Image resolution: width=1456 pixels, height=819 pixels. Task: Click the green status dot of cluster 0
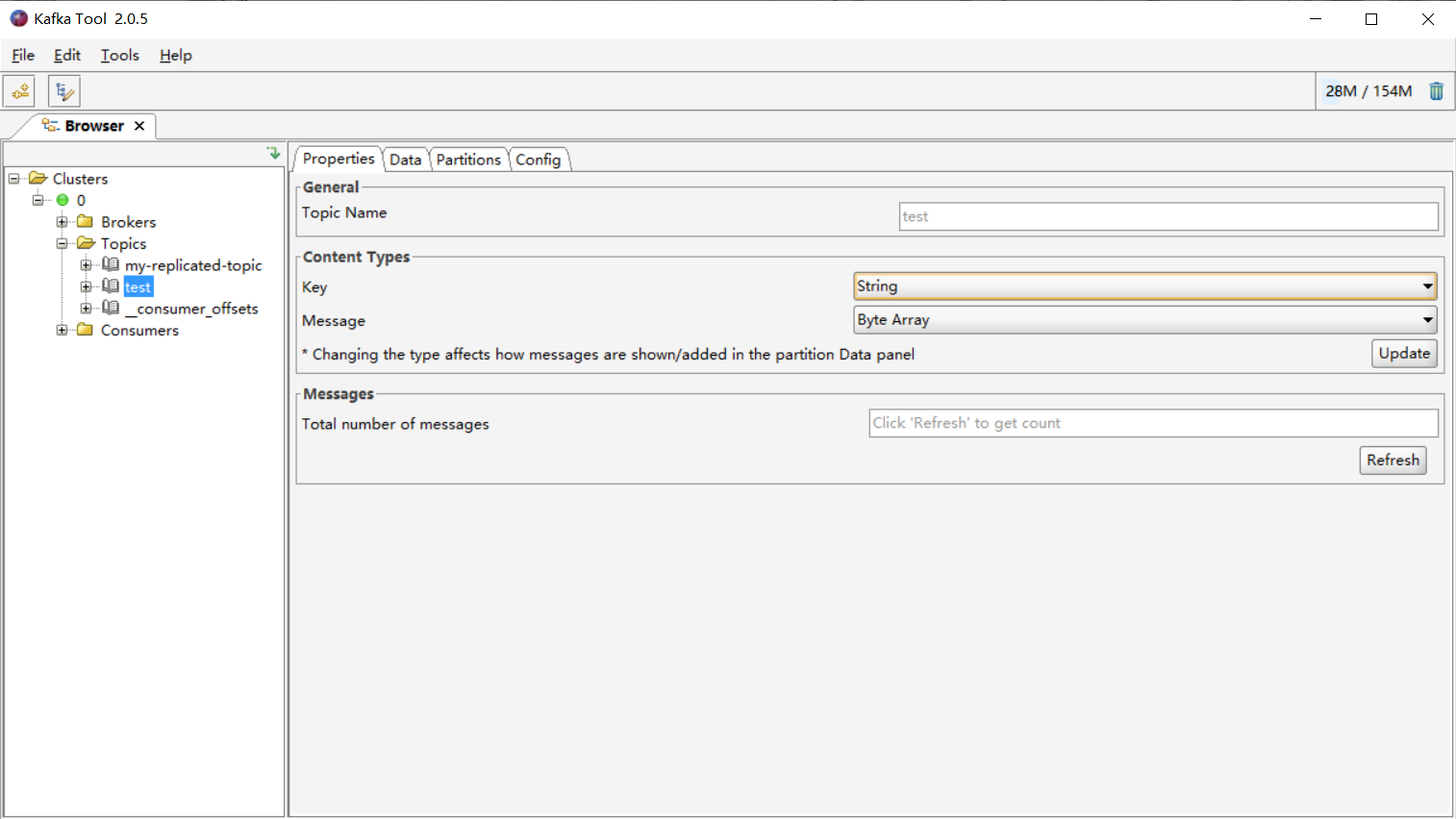(x=63, y=200)
